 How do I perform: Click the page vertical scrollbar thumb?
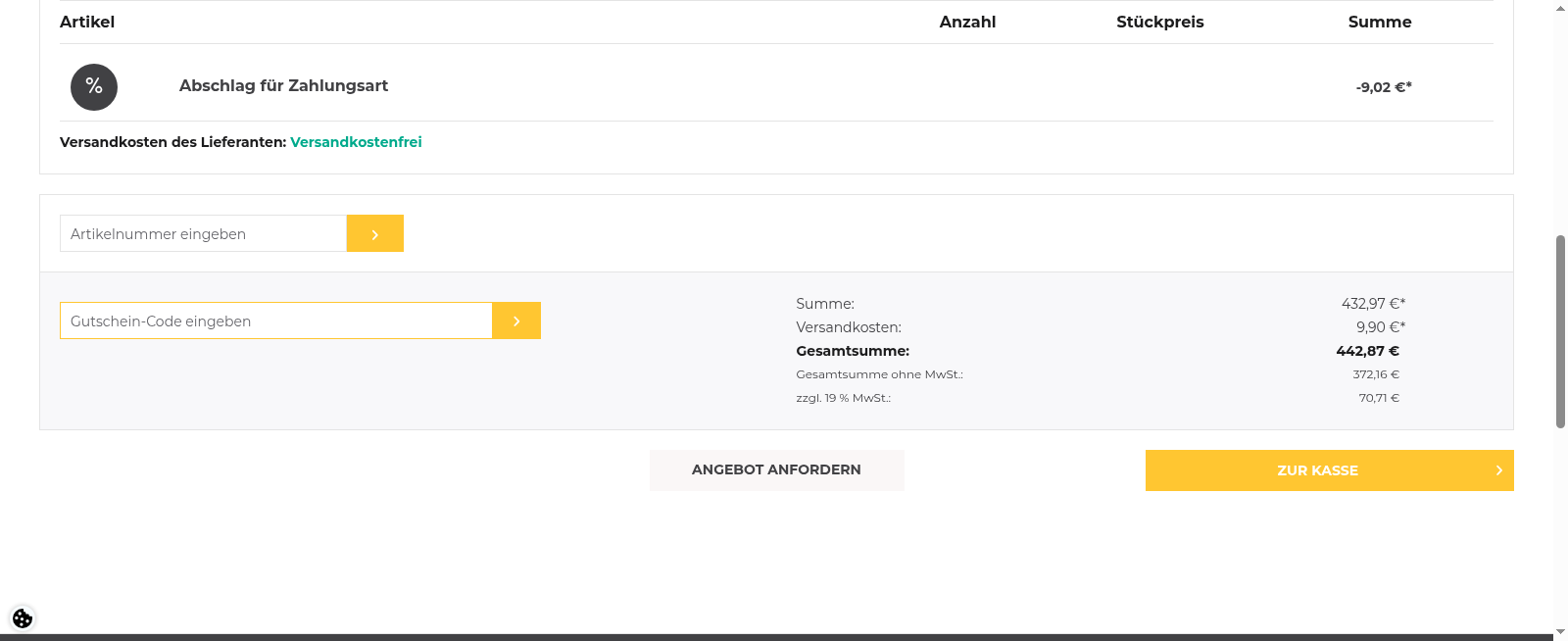[x=1560, y=331]
